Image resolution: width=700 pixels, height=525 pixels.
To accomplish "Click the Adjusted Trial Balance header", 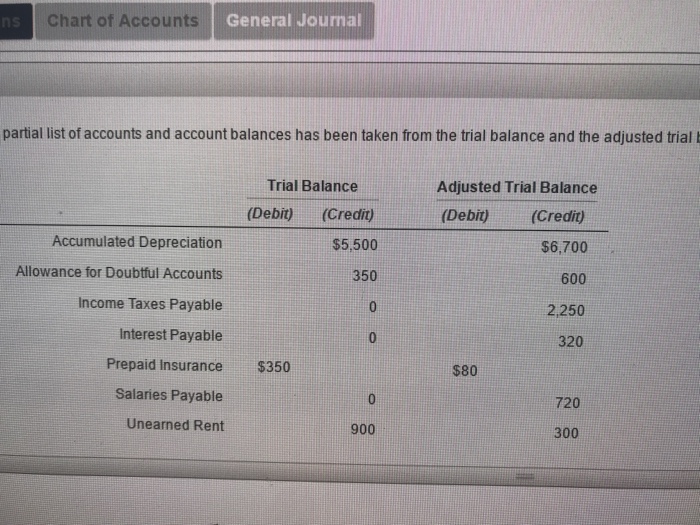I will coord(517,187).
